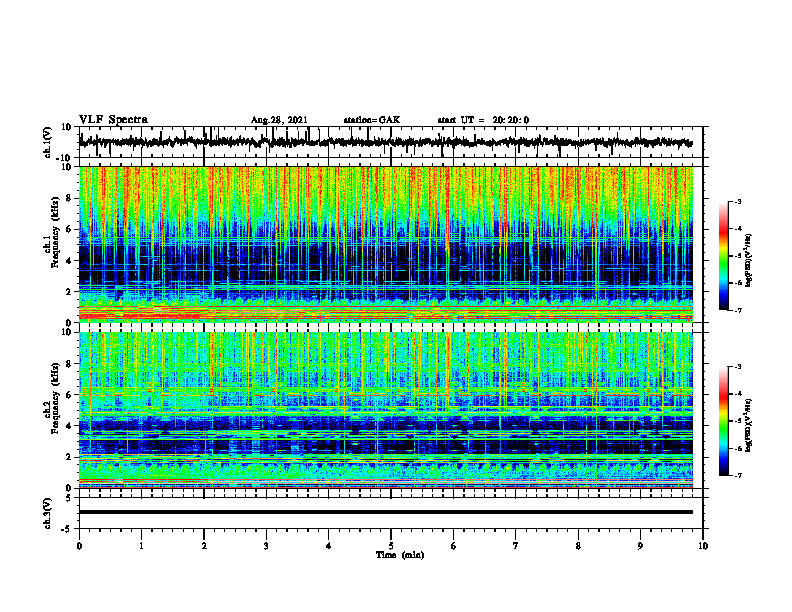Click the "5" tick on ch.3 voltage axis
The image size is (792, 612).
click(69, 498)
